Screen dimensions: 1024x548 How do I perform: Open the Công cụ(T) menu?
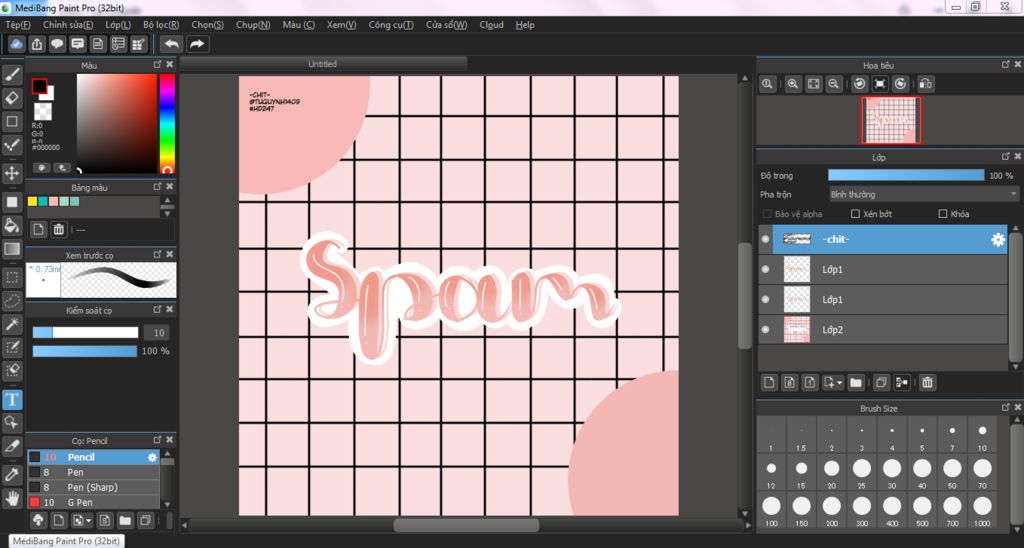point(391,25)
